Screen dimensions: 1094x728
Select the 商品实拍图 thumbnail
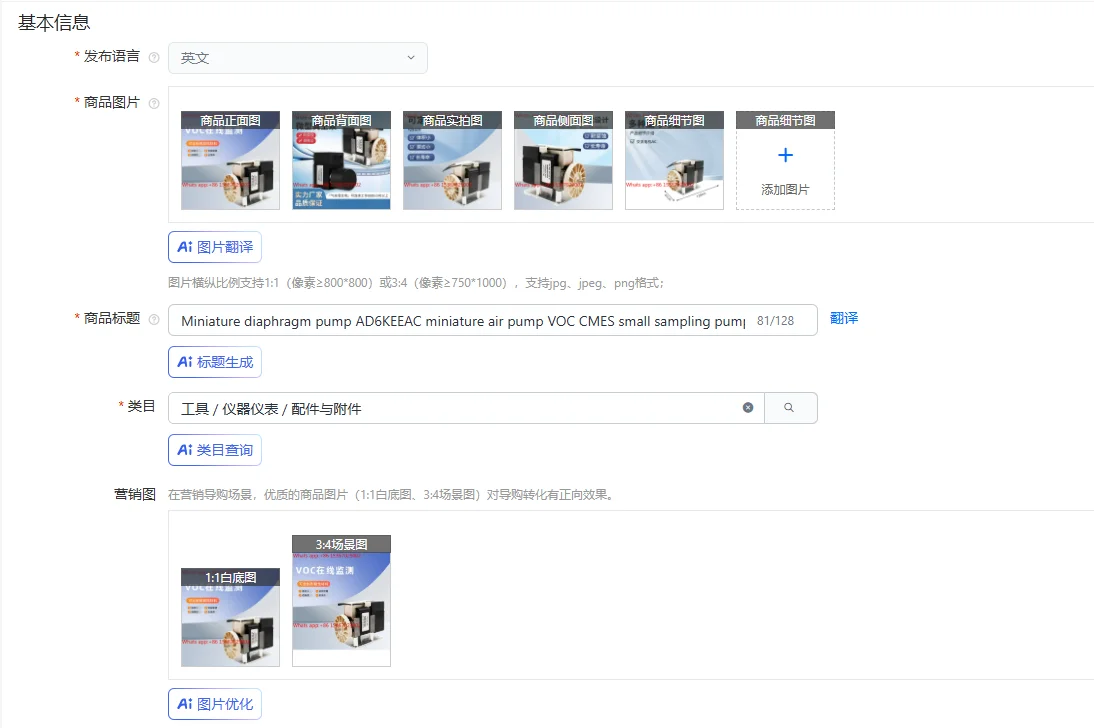(x=452, y=161)
